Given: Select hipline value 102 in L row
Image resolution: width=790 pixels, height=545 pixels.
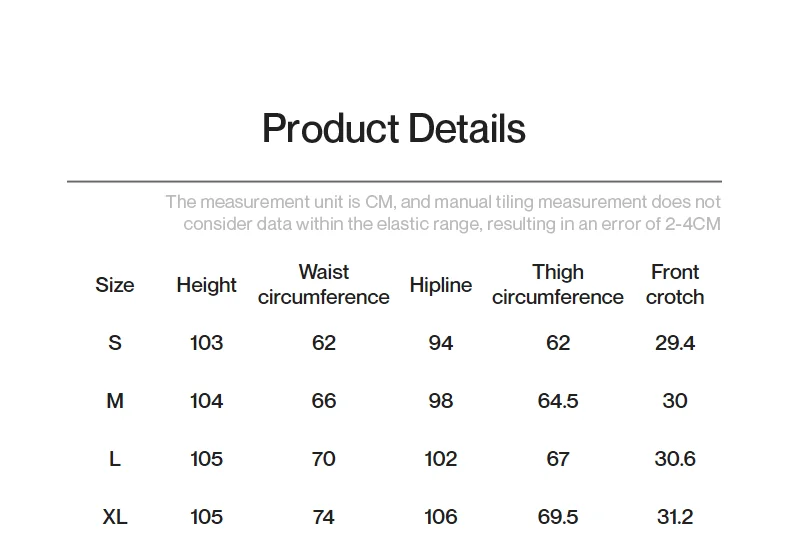Looking at the screenshot, I should [x=440, y=459].
